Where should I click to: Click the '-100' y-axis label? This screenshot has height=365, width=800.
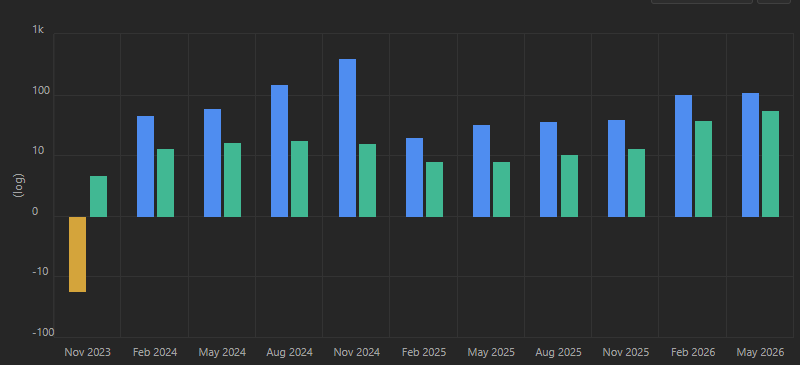(43, 333)
